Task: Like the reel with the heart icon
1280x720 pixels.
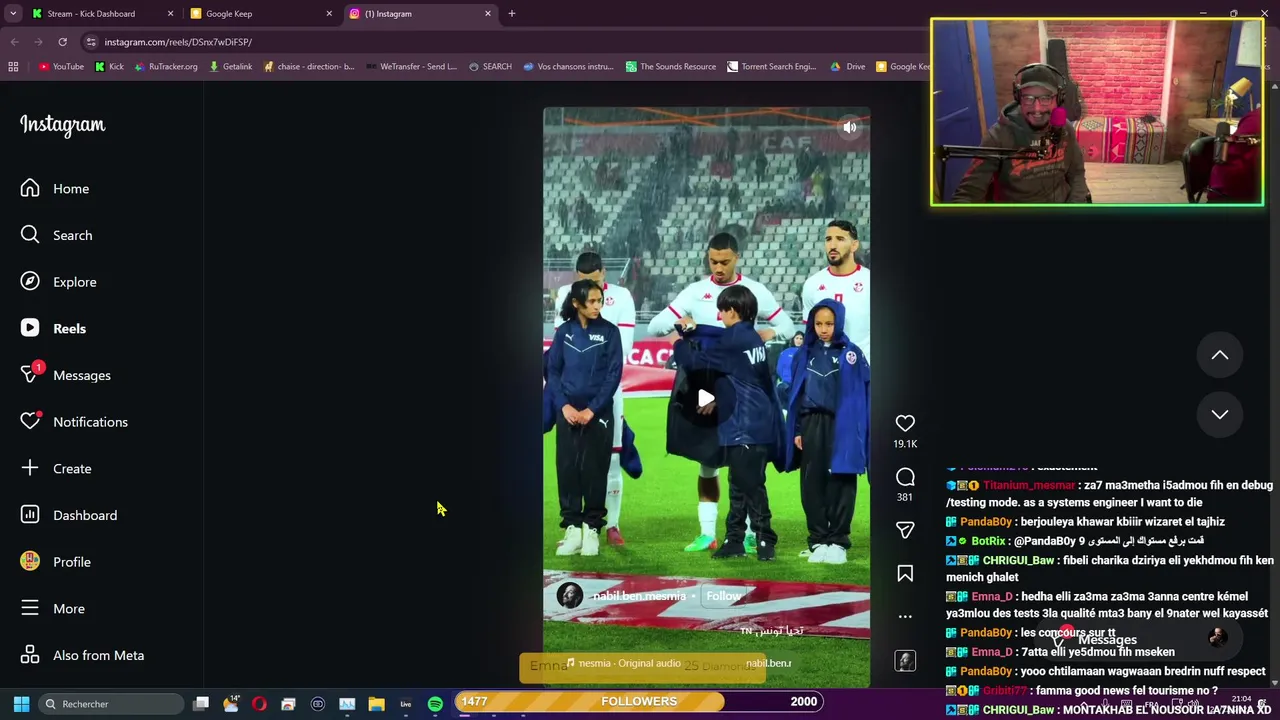Action: pyautogui.click(x=905, y=423)
